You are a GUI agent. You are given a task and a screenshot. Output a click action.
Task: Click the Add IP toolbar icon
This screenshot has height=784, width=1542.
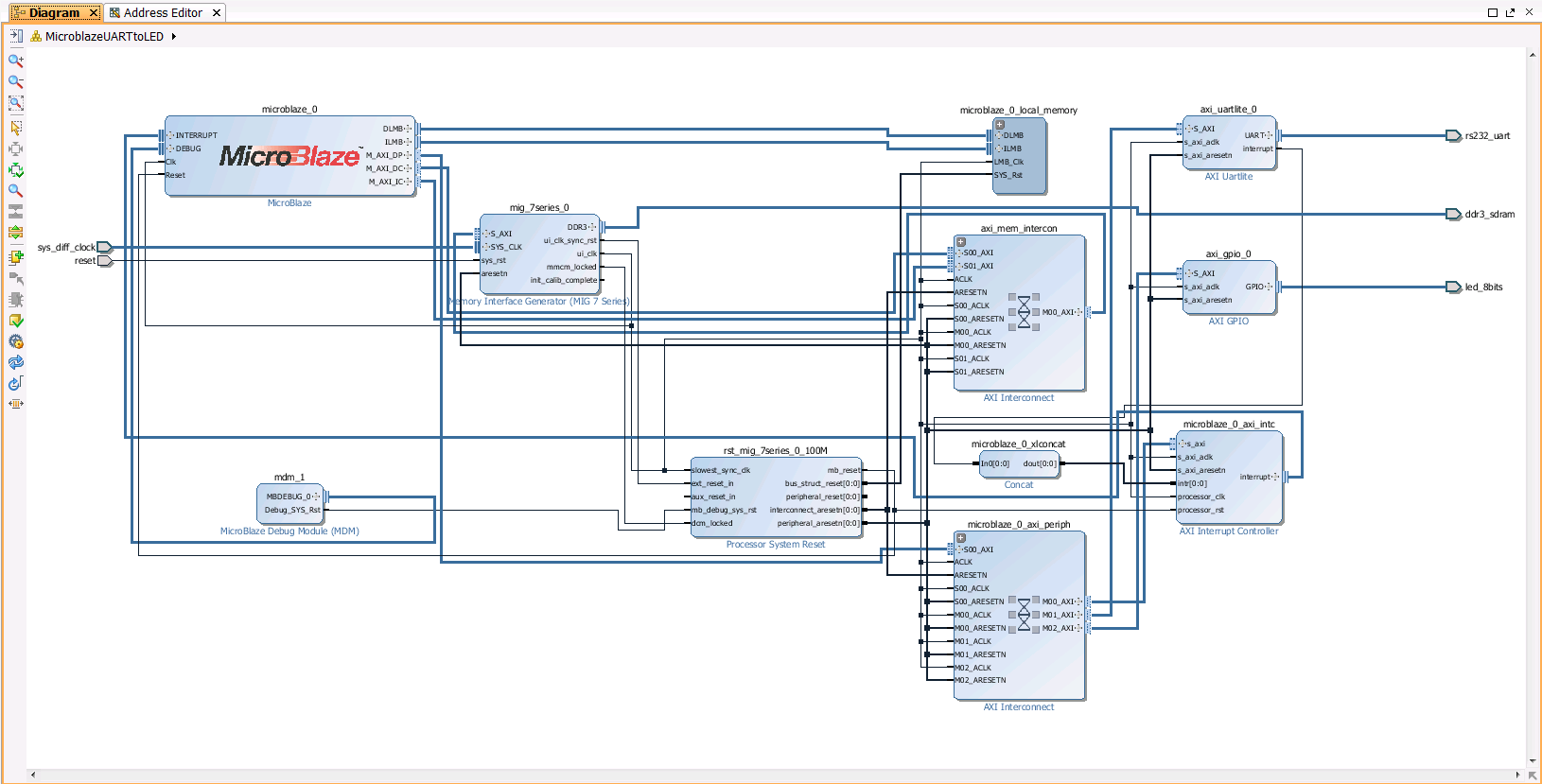(x=15, y=256)
